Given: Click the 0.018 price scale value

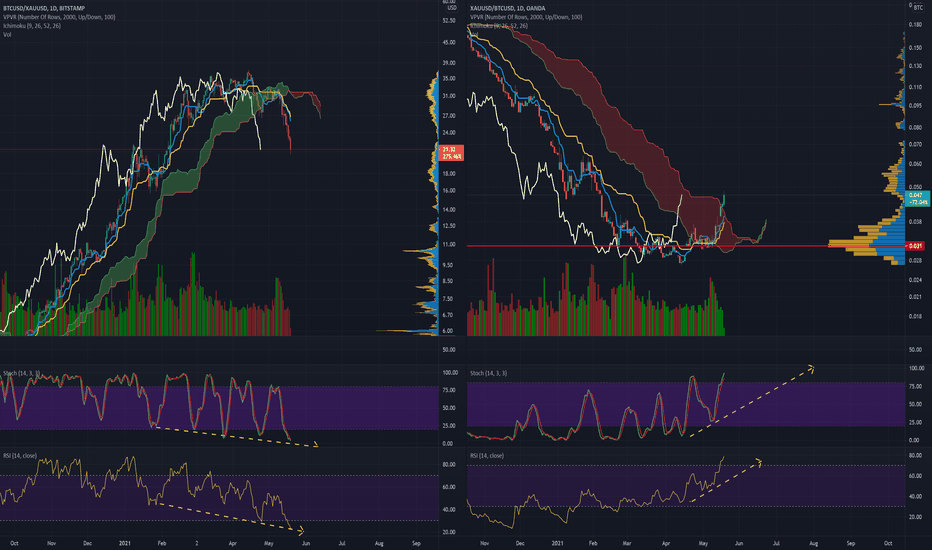Looking at the screenshot, I should (x=915, y=316).
